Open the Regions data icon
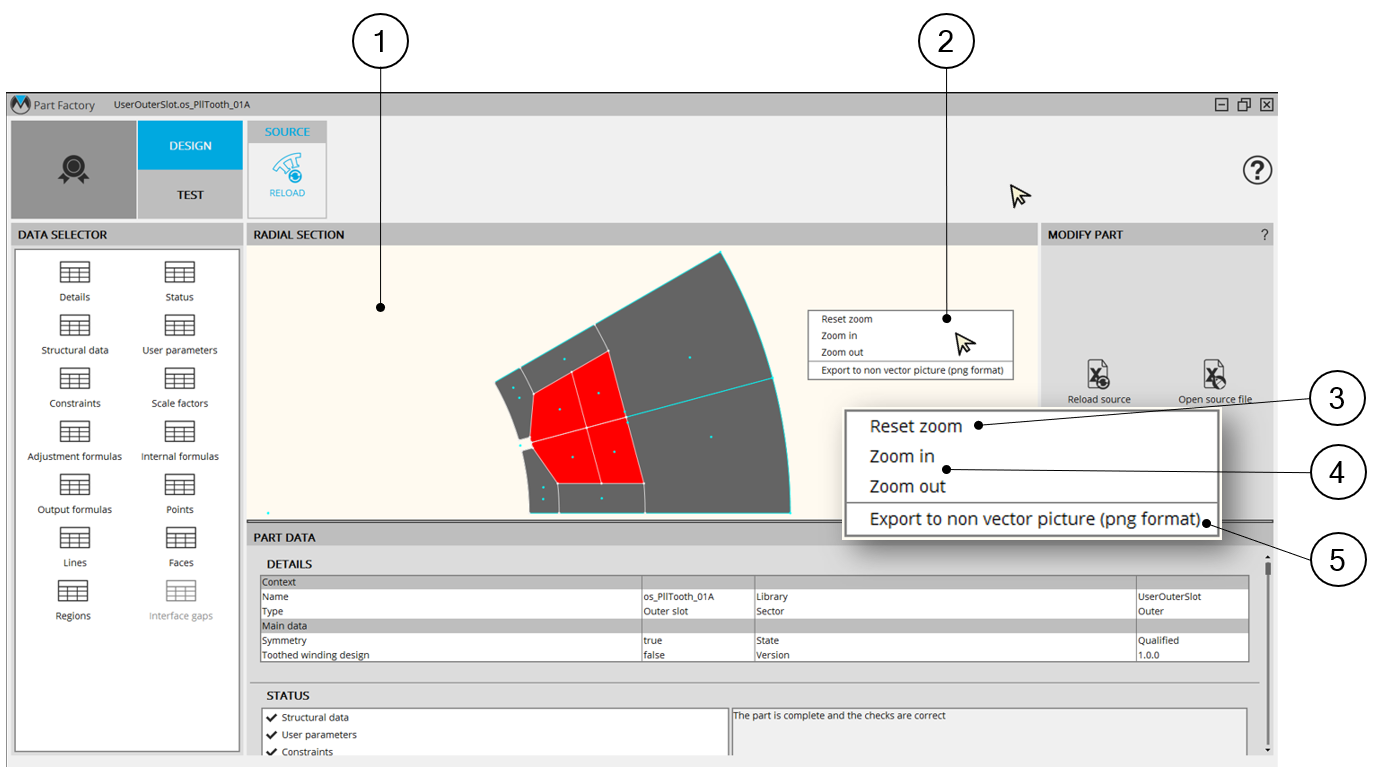This screenshot has width=1375, height=775. 75,591
